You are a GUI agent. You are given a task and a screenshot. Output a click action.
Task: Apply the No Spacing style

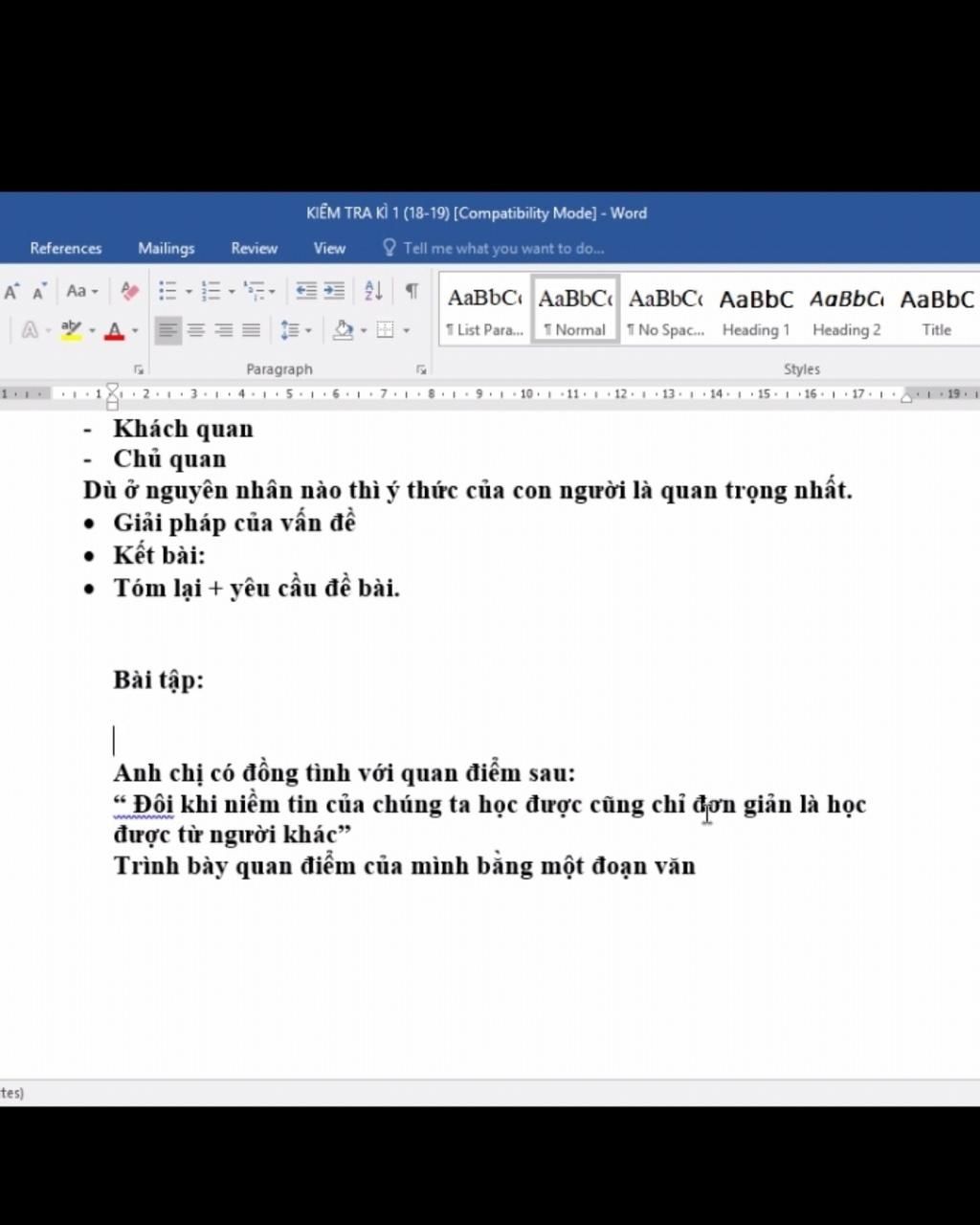click(666, 311)
